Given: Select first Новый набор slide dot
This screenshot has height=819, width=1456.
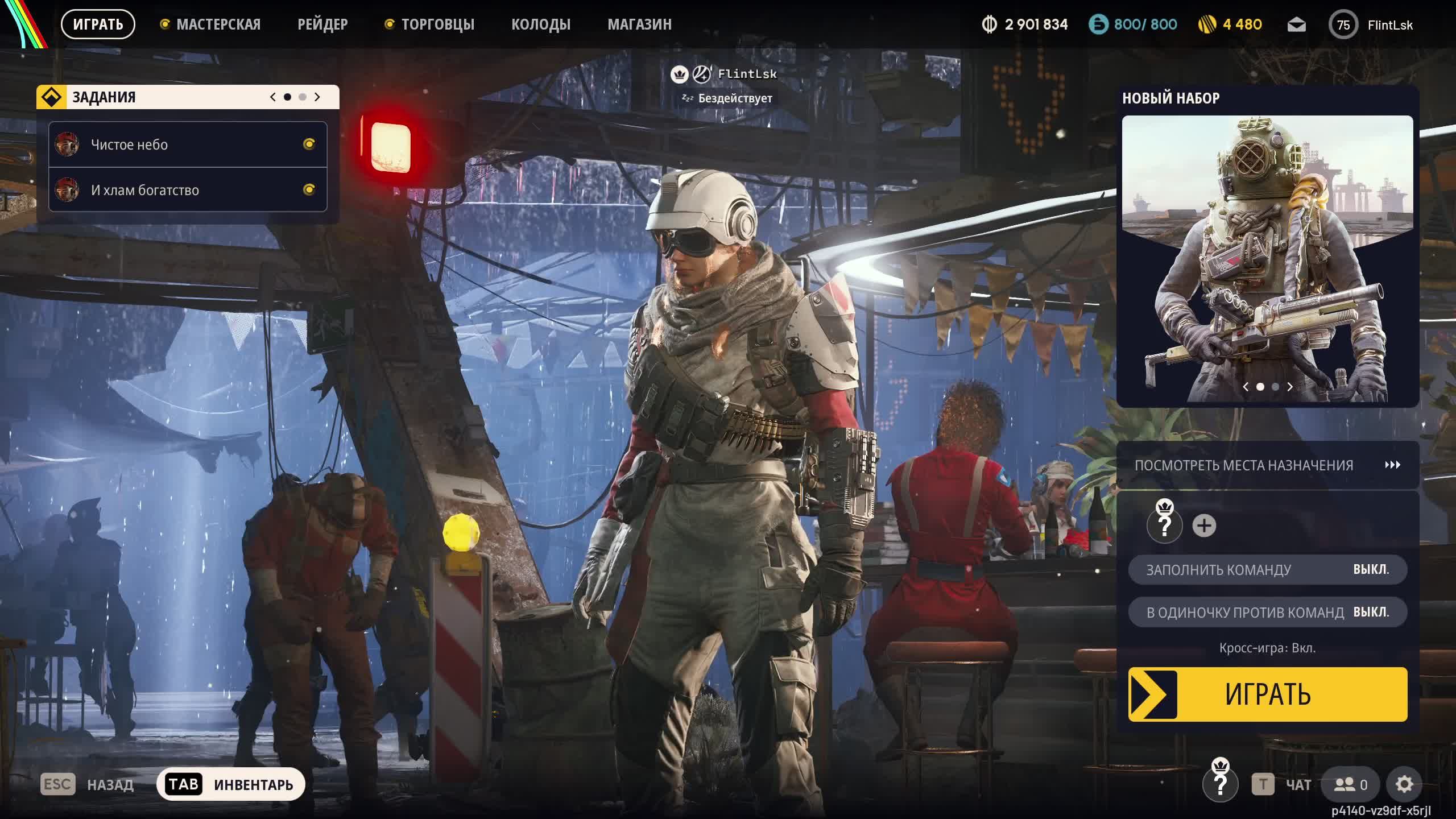Looking at the screenshot, I should [1260, 387].
